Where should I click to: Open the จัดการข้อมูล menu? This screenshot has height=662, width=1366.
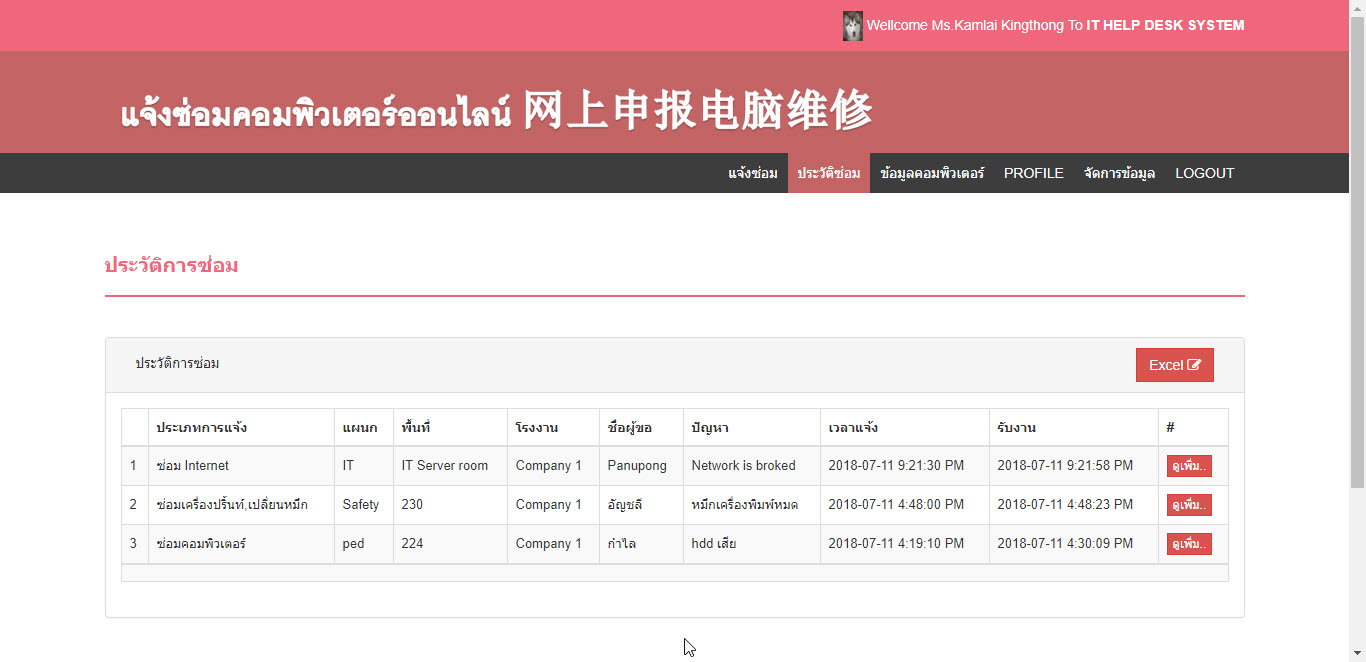pos(1119,173)
